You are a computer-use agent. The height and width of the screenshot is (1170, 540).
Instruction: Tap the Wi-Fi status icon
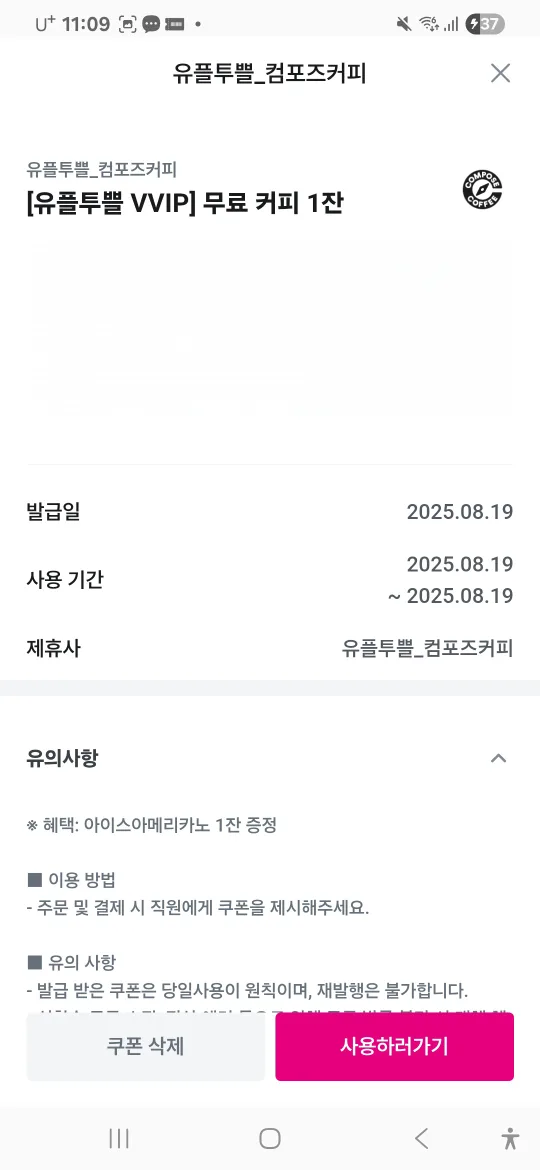point(428,24)
